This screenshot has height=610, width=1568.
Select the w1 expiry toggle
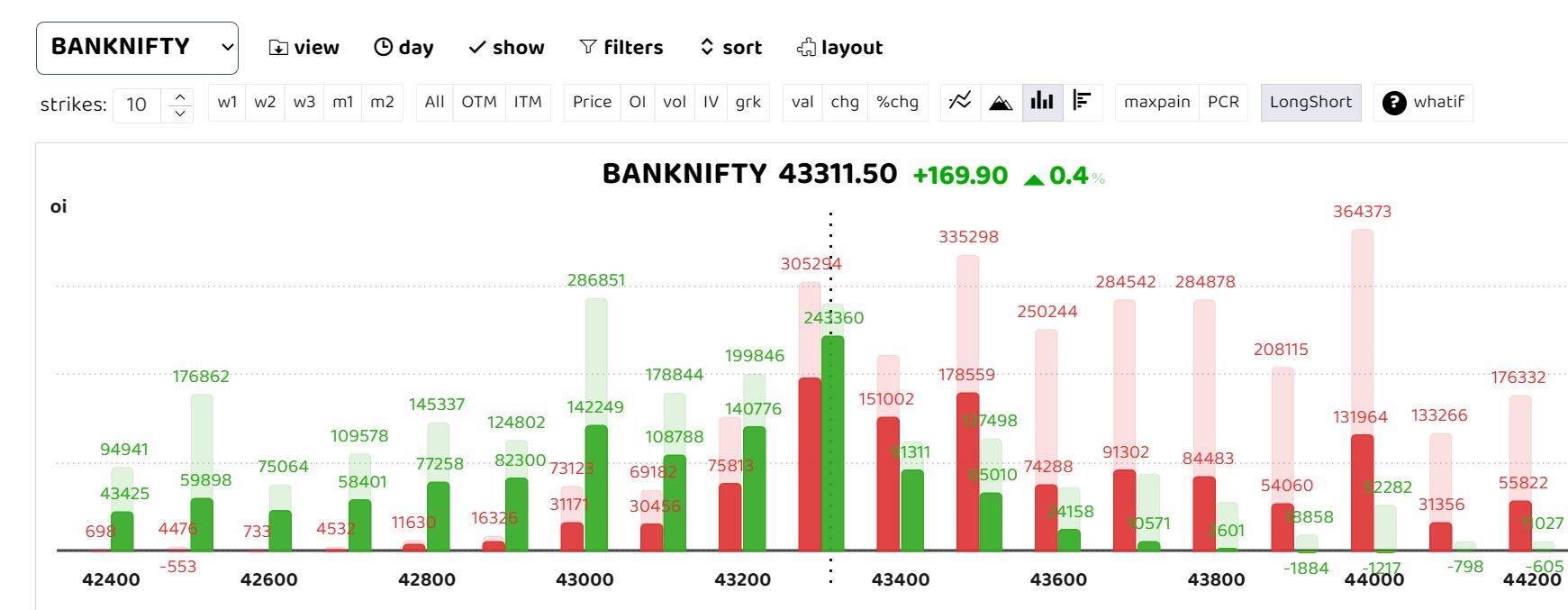click(x=228, y=102)
